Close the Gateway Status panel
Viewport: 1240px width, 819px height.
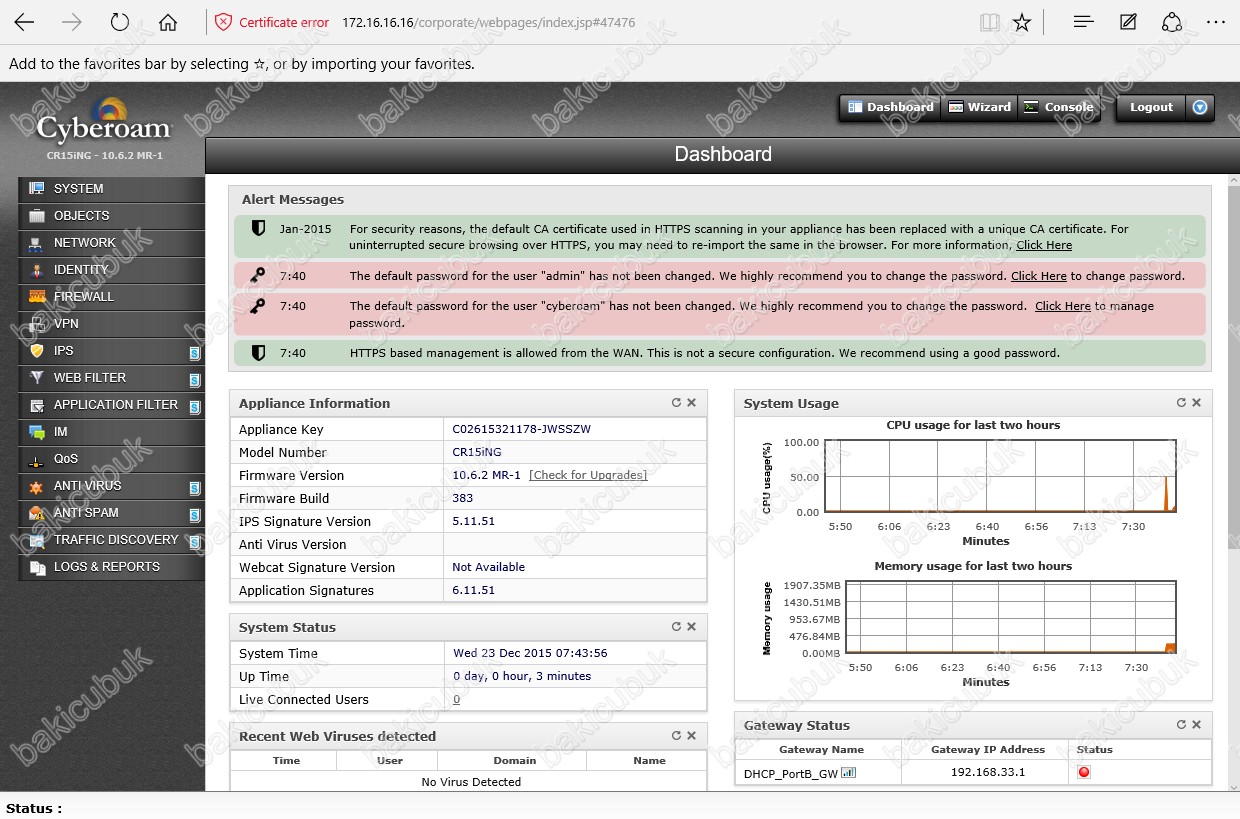pos(1197,724)
